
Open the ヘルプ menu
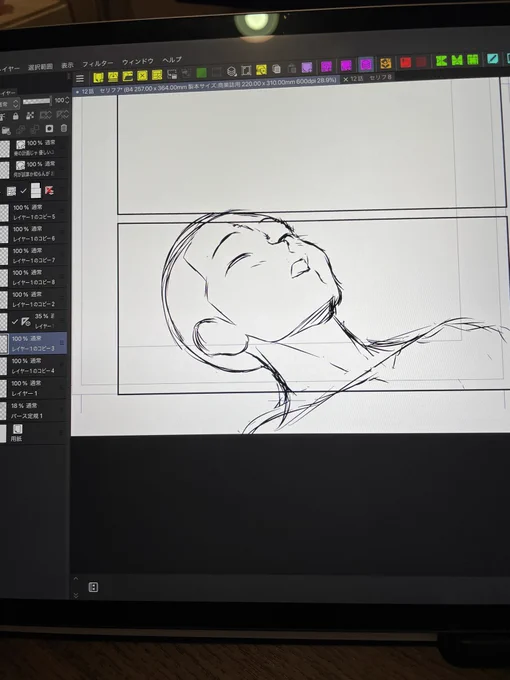coord(172,60)
